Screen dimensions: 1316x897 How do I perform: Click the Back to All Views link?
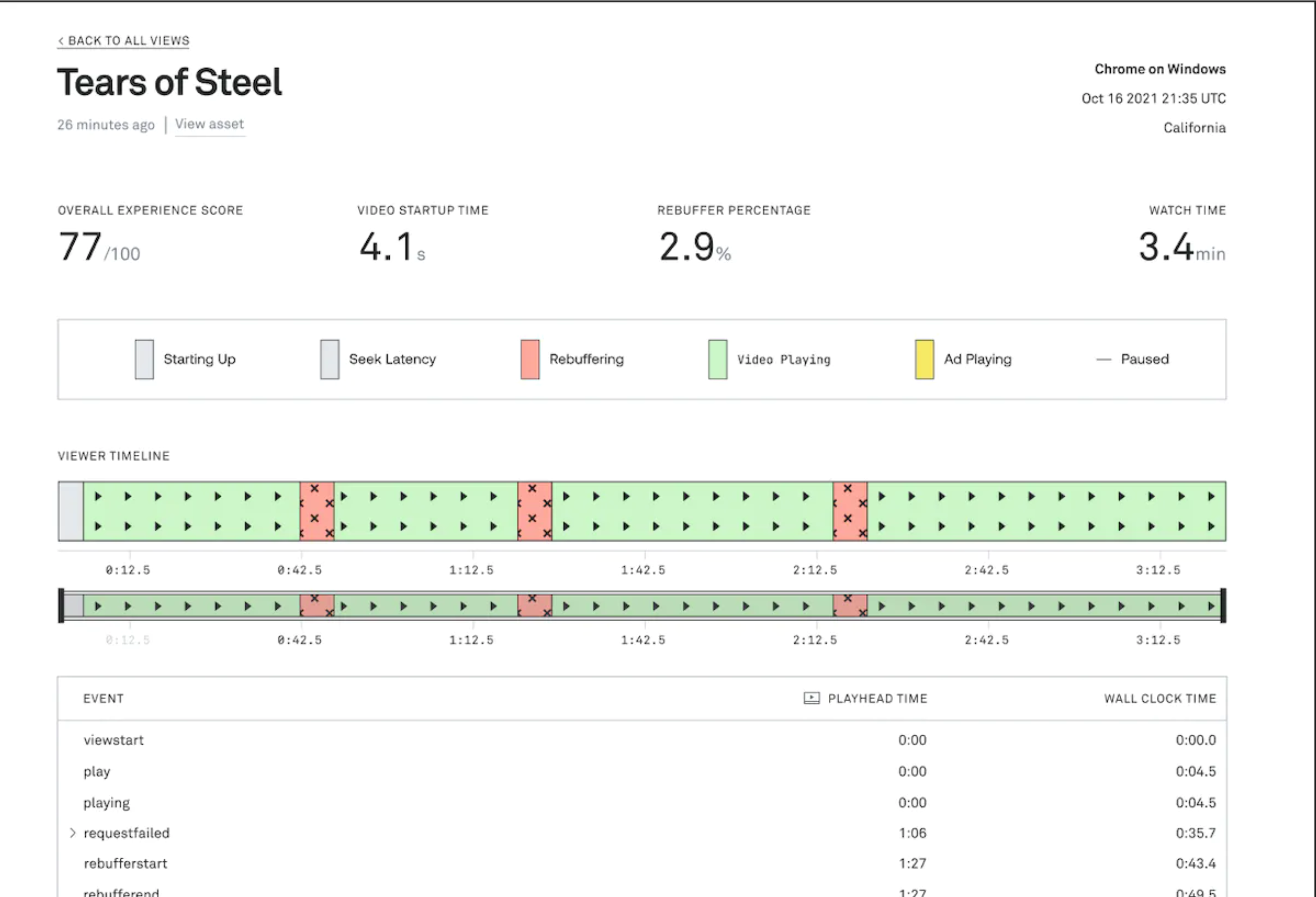(x=123, y=41)
